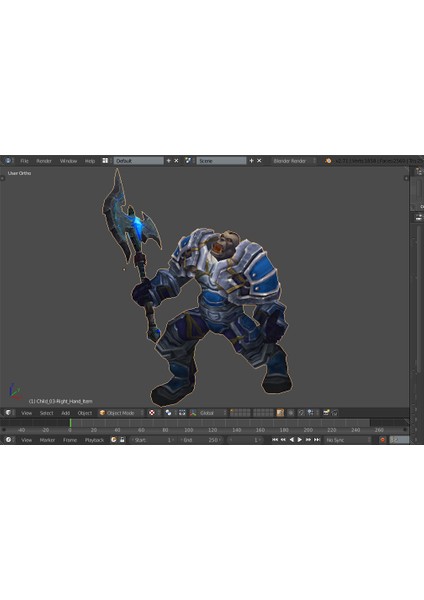
Task: Toggle use preview range clock icon
Action: click(x=114, y=440)
